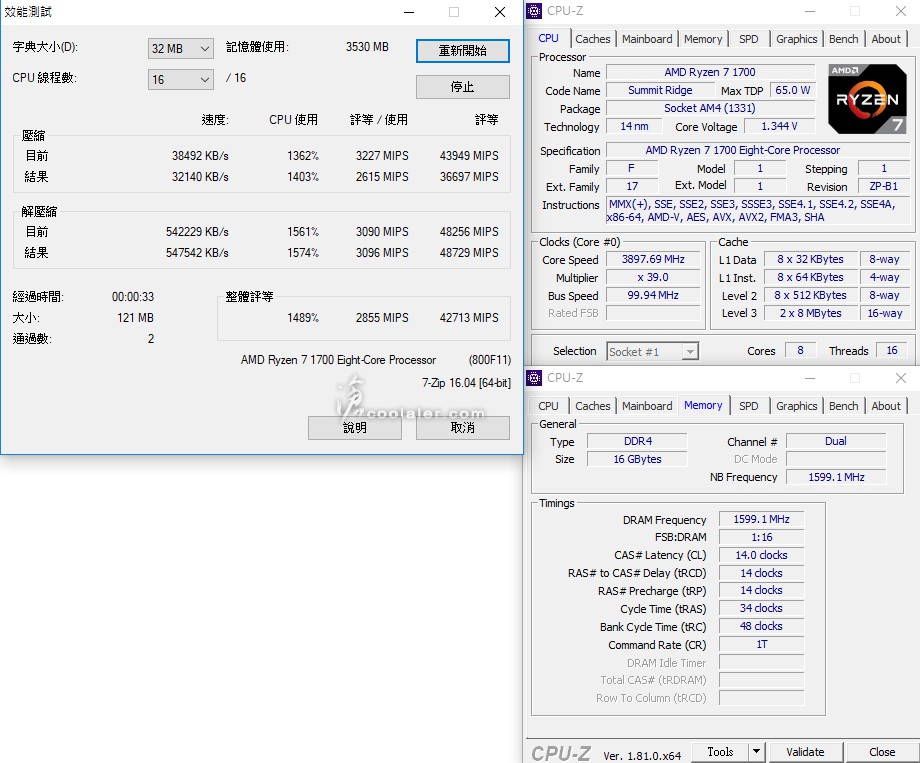Select the CPU tab in upper CPU-Z window
This screenshot has width=920, height=763.
pos(549,38)
